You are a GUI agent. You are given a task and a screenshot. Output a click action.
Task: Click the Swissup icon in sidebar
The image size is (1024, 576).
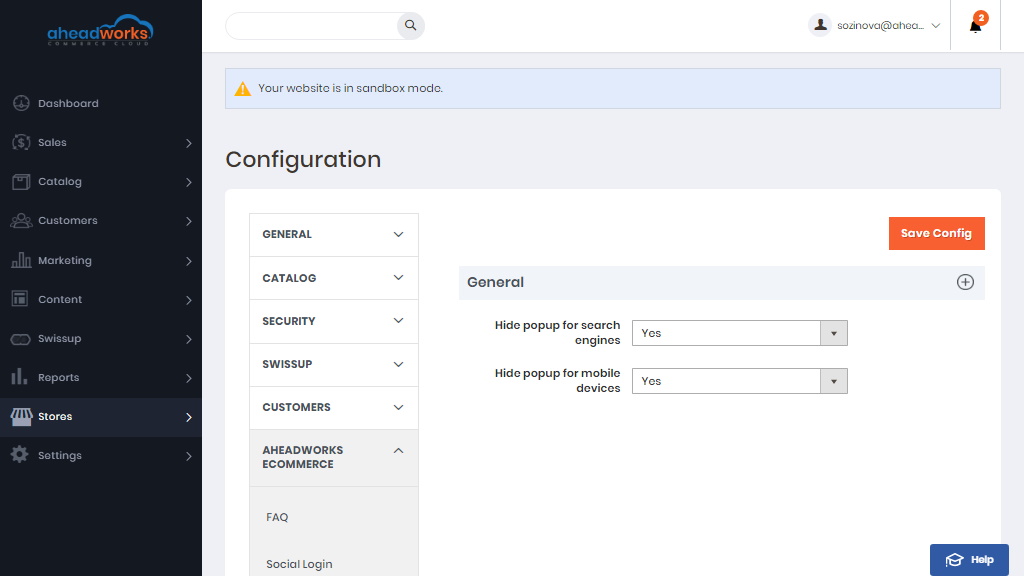click(x=20, y=339)
